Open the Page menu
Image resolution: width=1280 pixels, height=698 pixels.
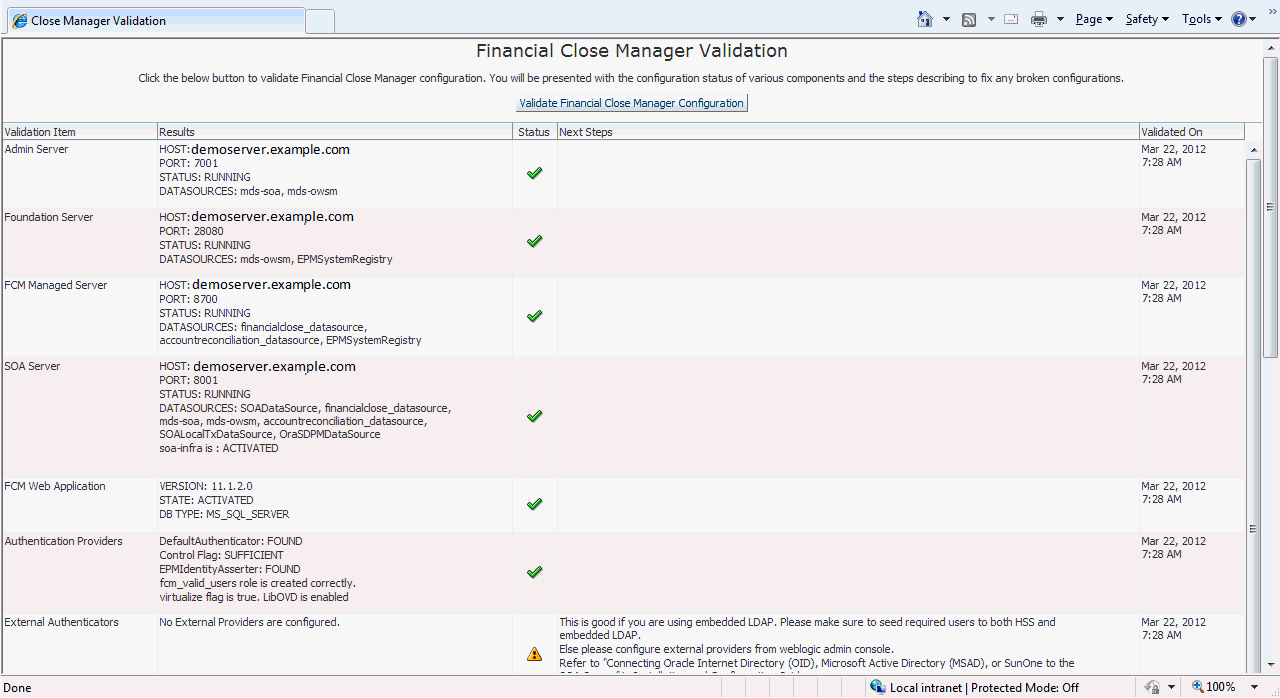coord(1094,19)
